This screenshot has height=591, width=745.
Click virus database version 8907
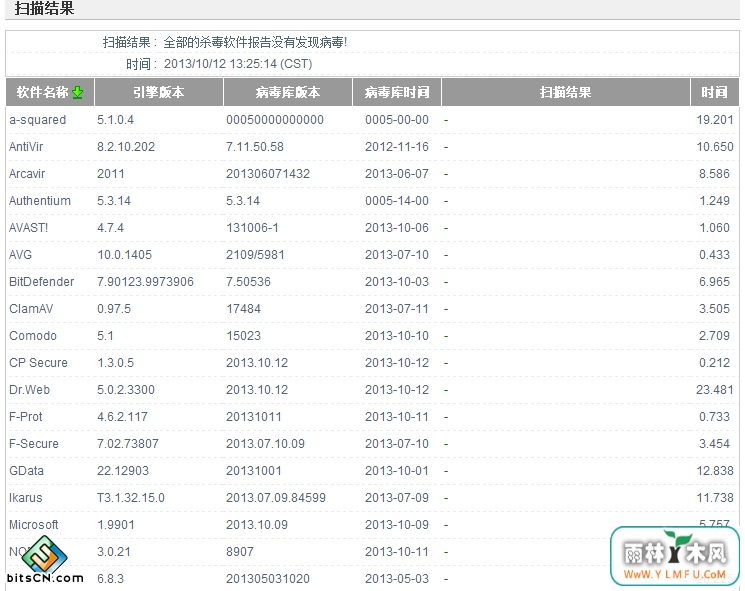(240, 552)
